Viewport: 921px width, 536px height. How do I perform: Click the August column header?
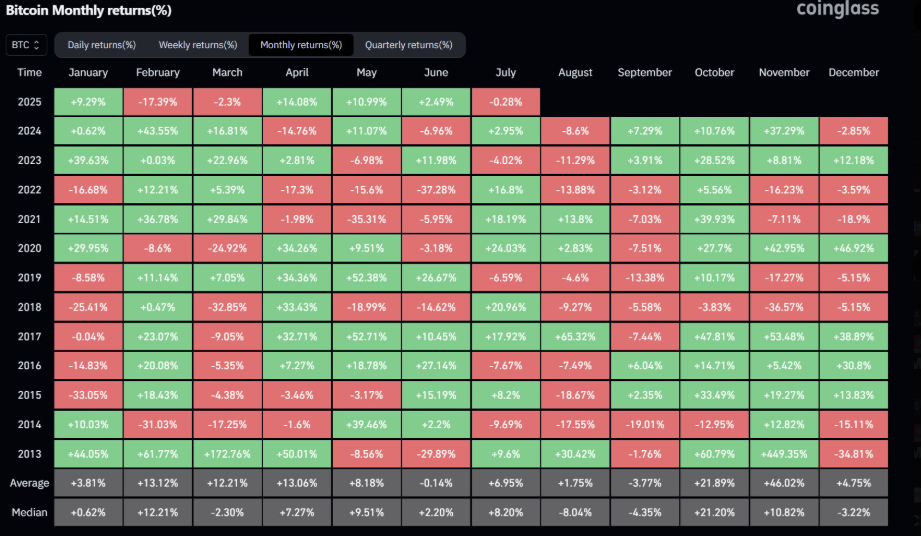coord(575,72)
